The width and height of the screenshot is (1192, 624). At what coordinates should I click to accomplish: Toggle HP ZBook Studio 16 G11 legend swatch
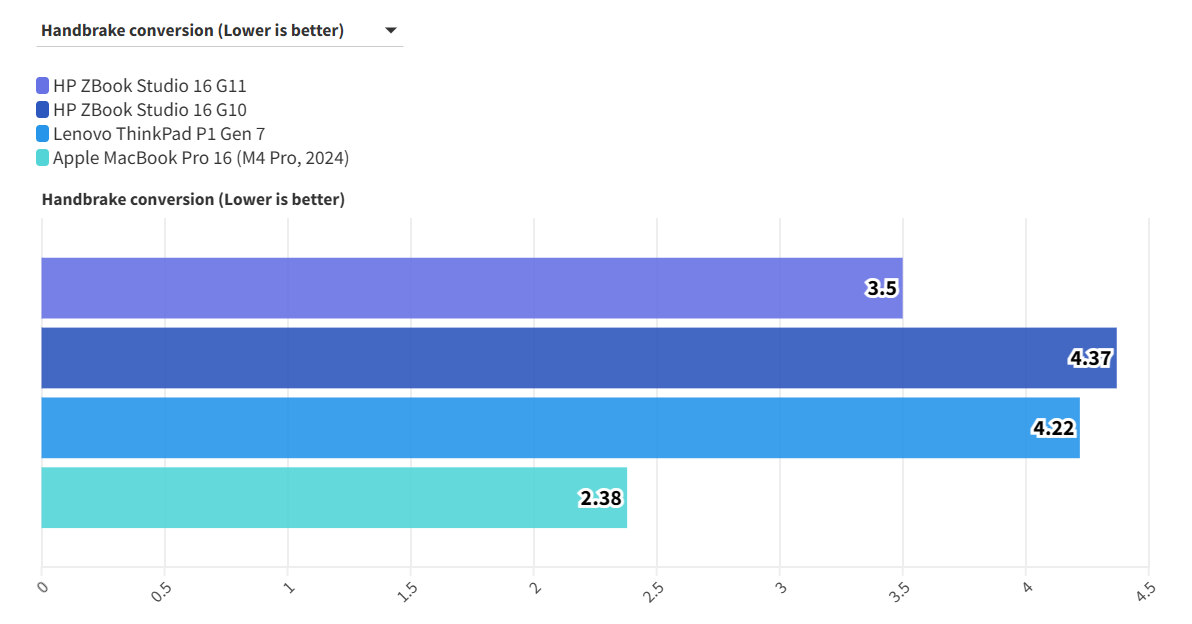[x=42, y=86]
